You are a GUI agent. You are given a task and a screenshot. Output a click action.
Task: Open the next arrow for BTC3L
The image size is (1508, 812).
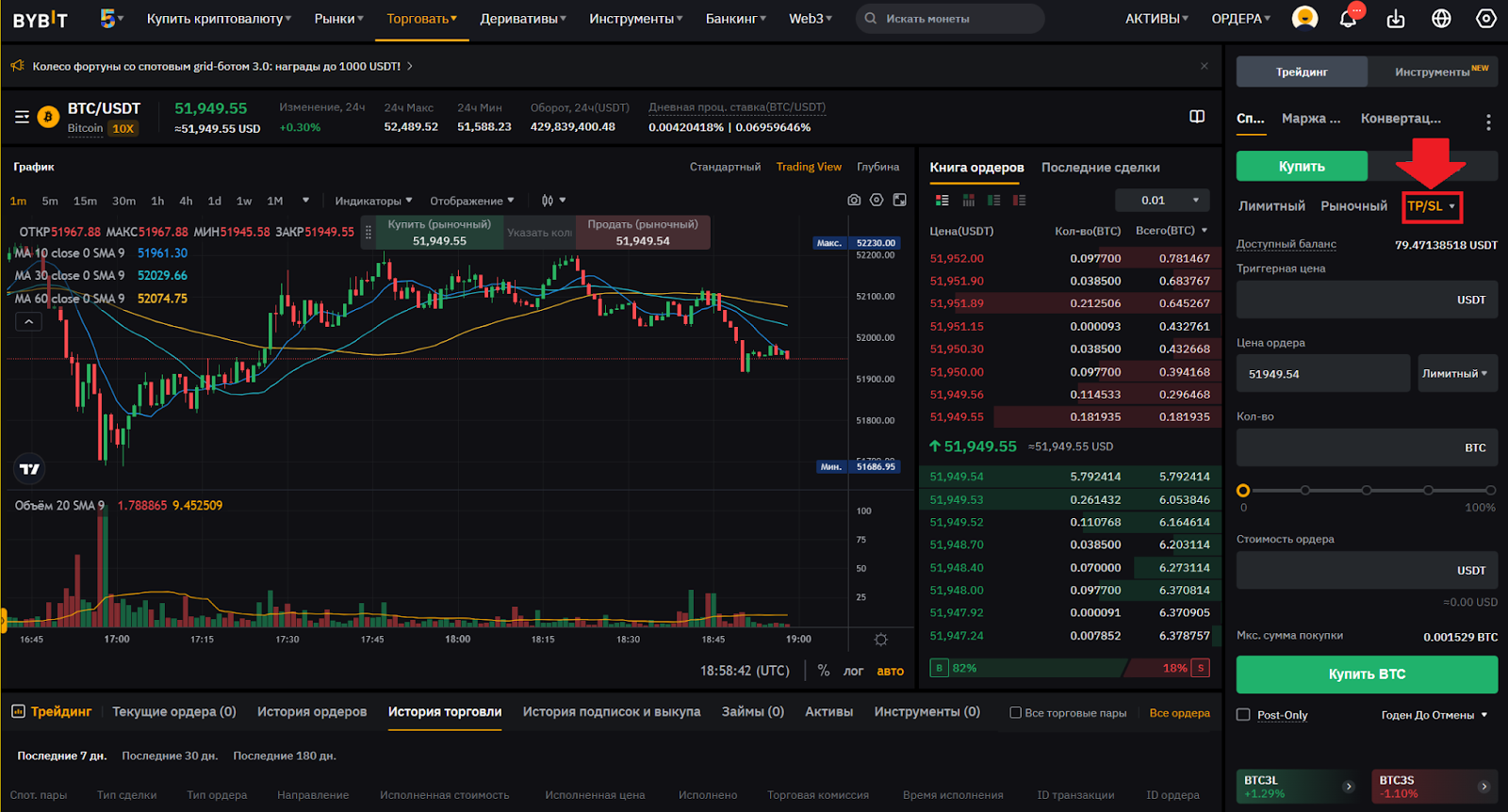(1349, 787)
